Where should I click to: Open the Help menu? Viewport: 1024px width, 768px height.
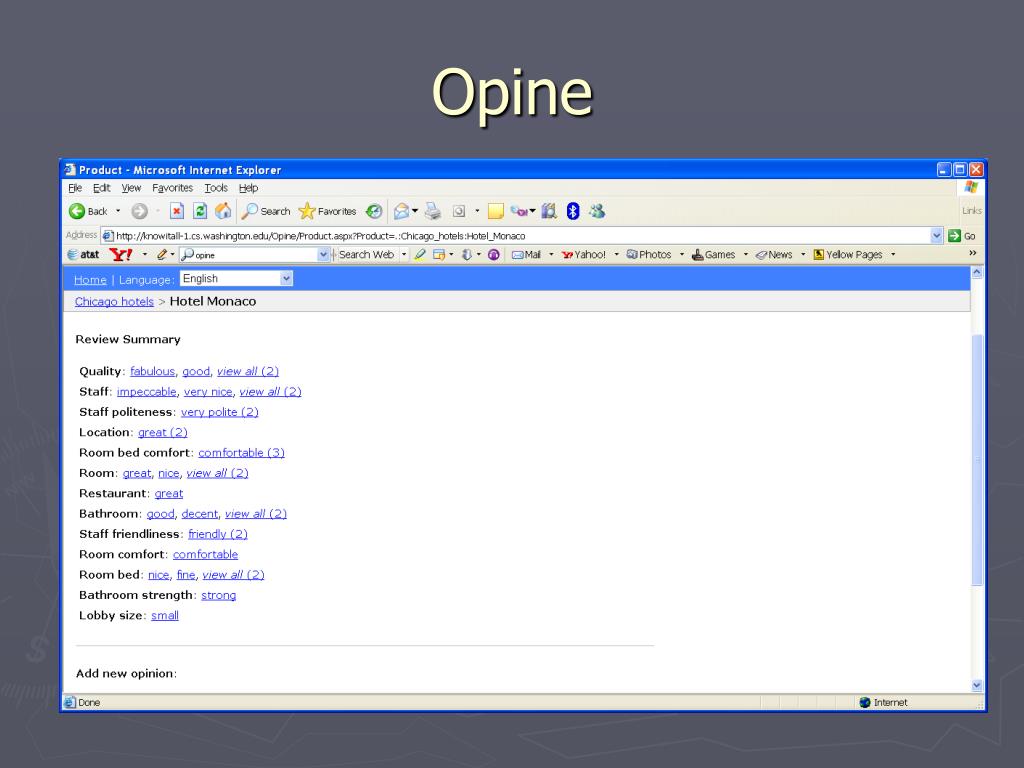click(x=248, y=188)
